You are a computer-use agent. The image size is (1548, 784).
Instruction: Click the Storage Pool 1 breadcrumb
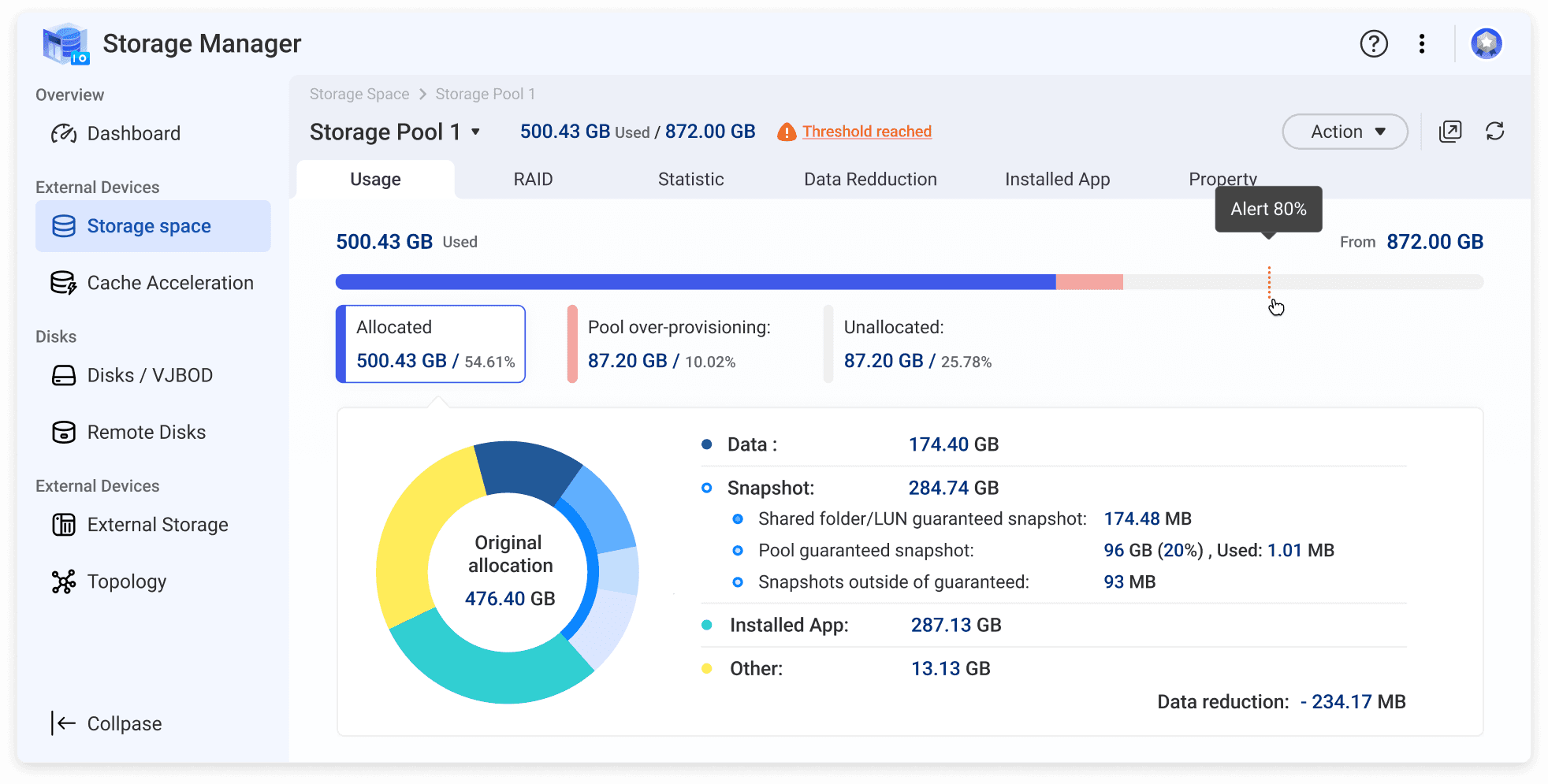(486, 94)
